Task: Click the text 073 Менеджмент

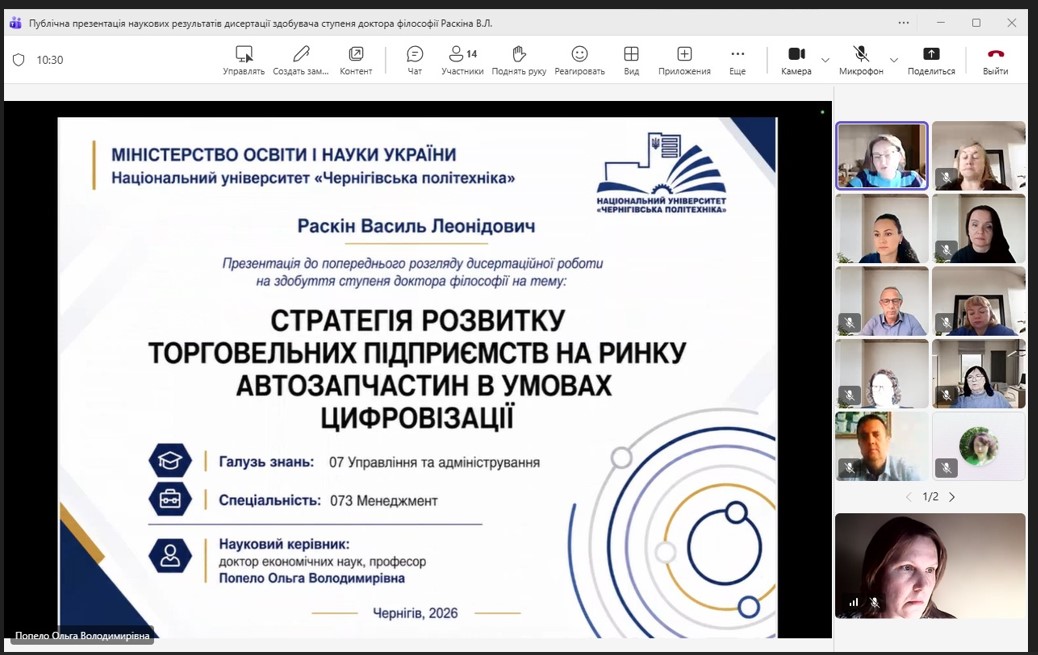Action: pyautogui.click(x=384, y=501)
